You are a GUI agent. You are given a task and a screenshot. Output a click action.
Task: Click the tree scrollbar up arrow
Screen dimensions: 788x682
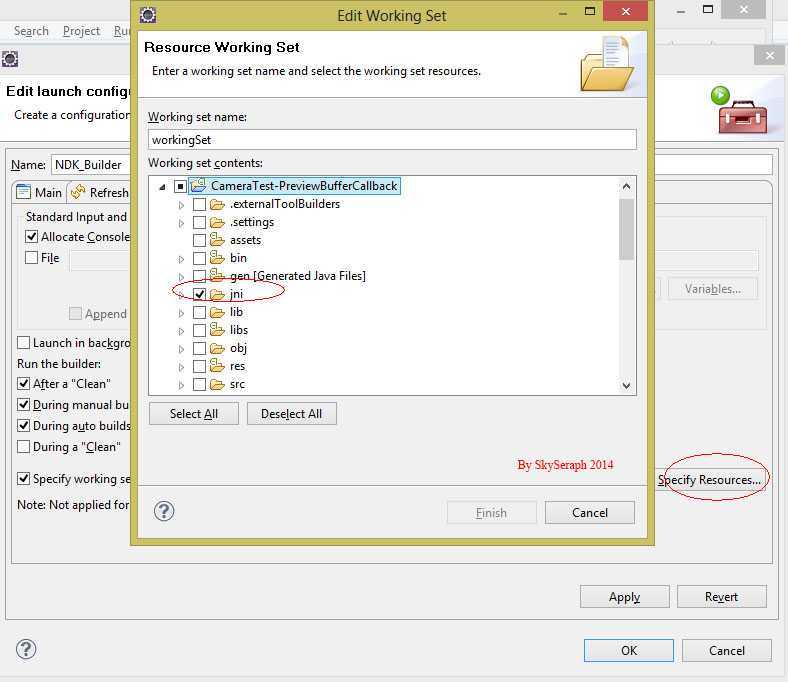pos(626,186)
